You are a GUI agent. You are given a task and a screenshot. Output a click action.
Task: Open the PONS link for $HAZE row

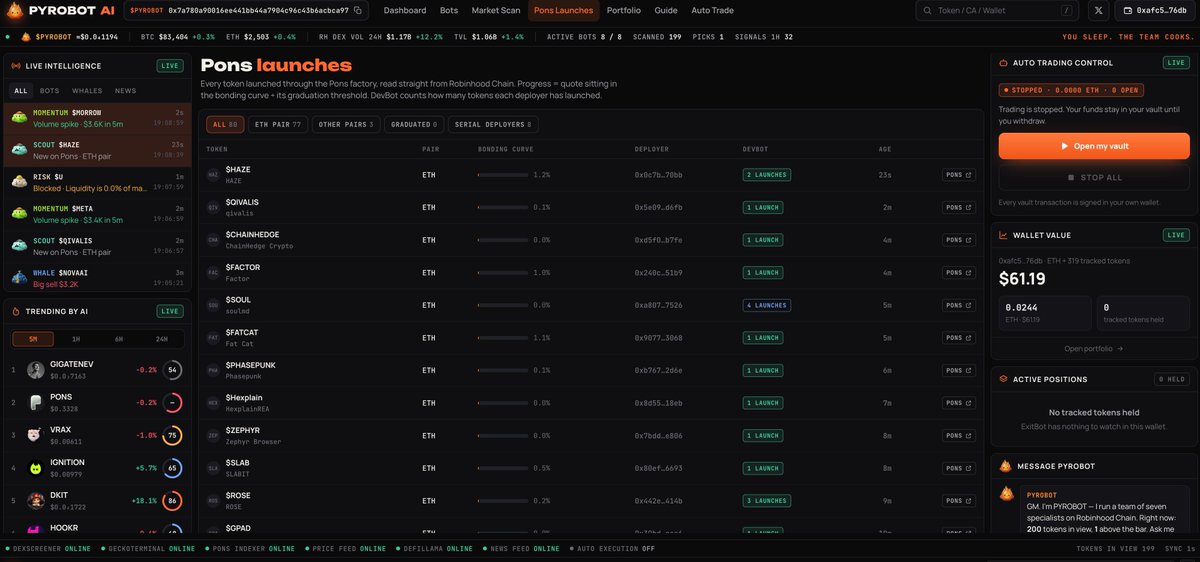(x=958, y=175)
